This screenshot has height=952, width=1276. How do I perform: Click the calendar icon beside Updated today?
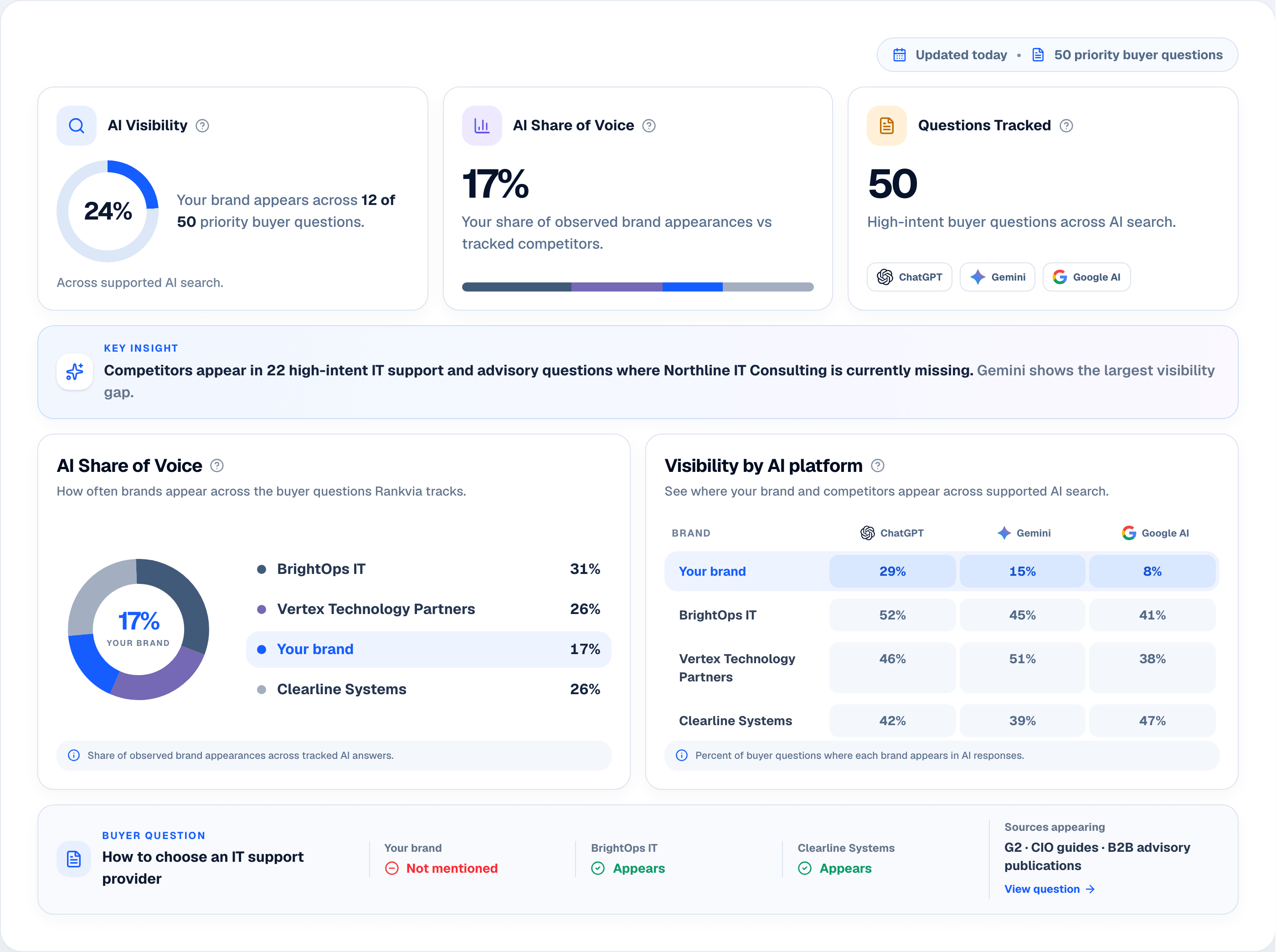900,55
